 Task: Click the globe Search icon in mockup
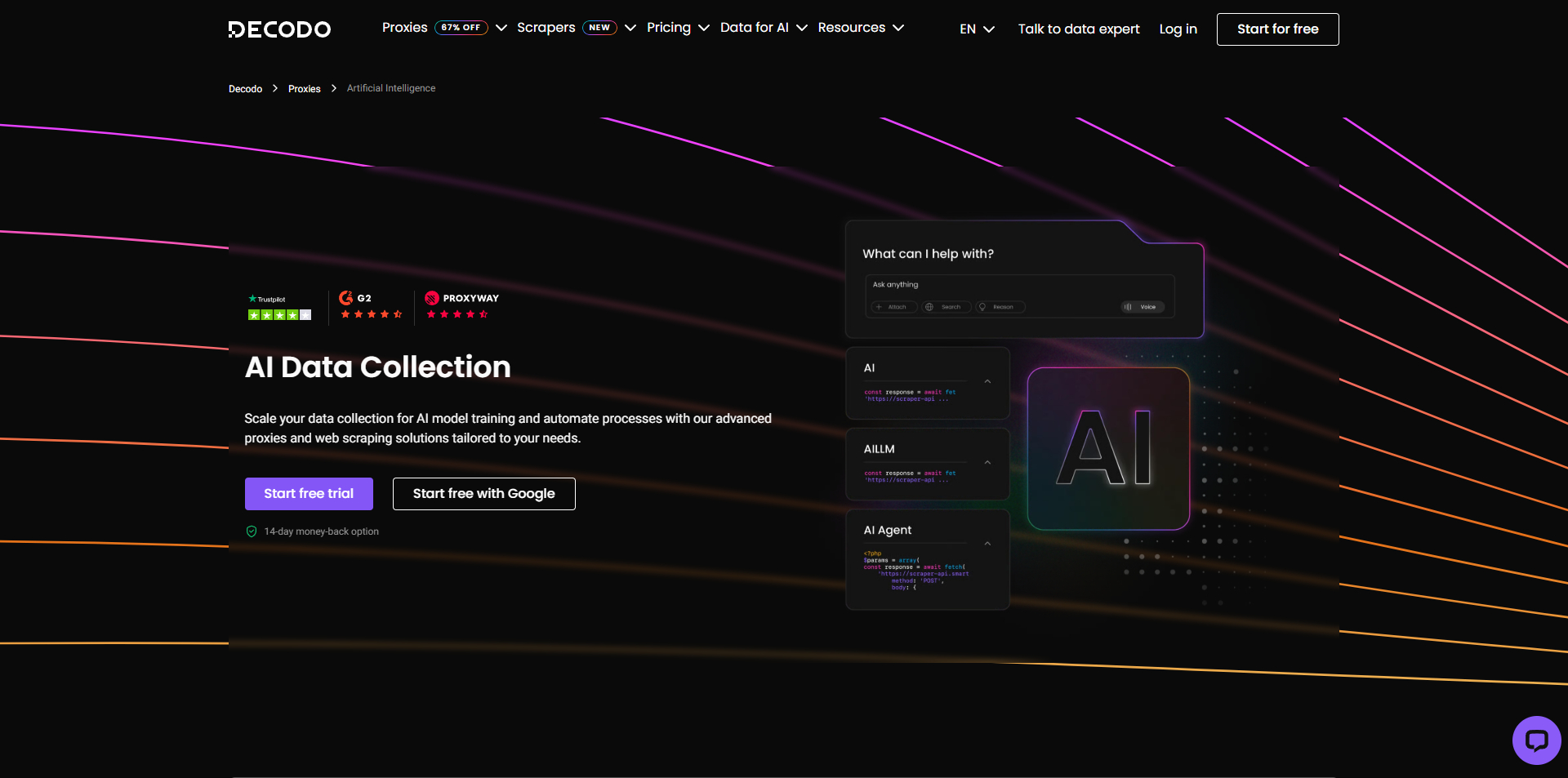[929, 307]
